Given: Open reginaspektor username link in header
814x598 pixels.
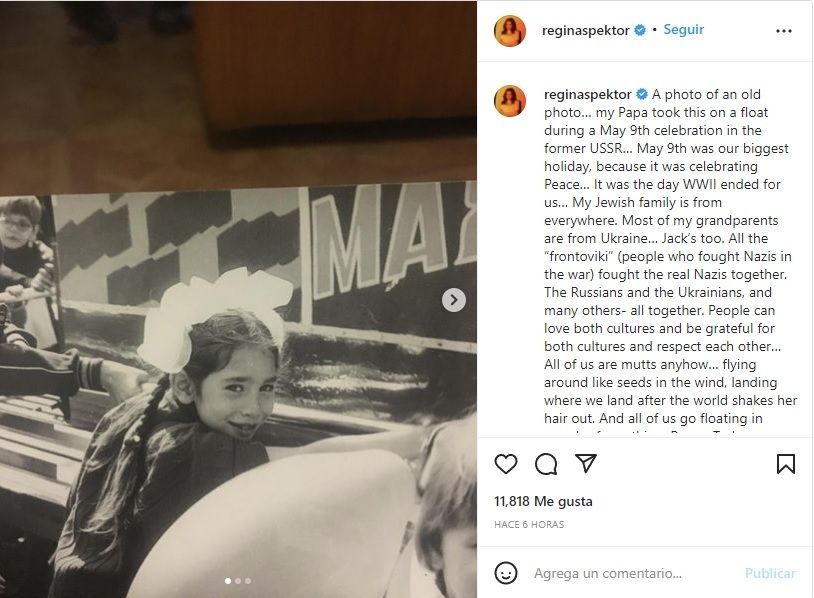Looking at the screenshot, I should [586, 31].
